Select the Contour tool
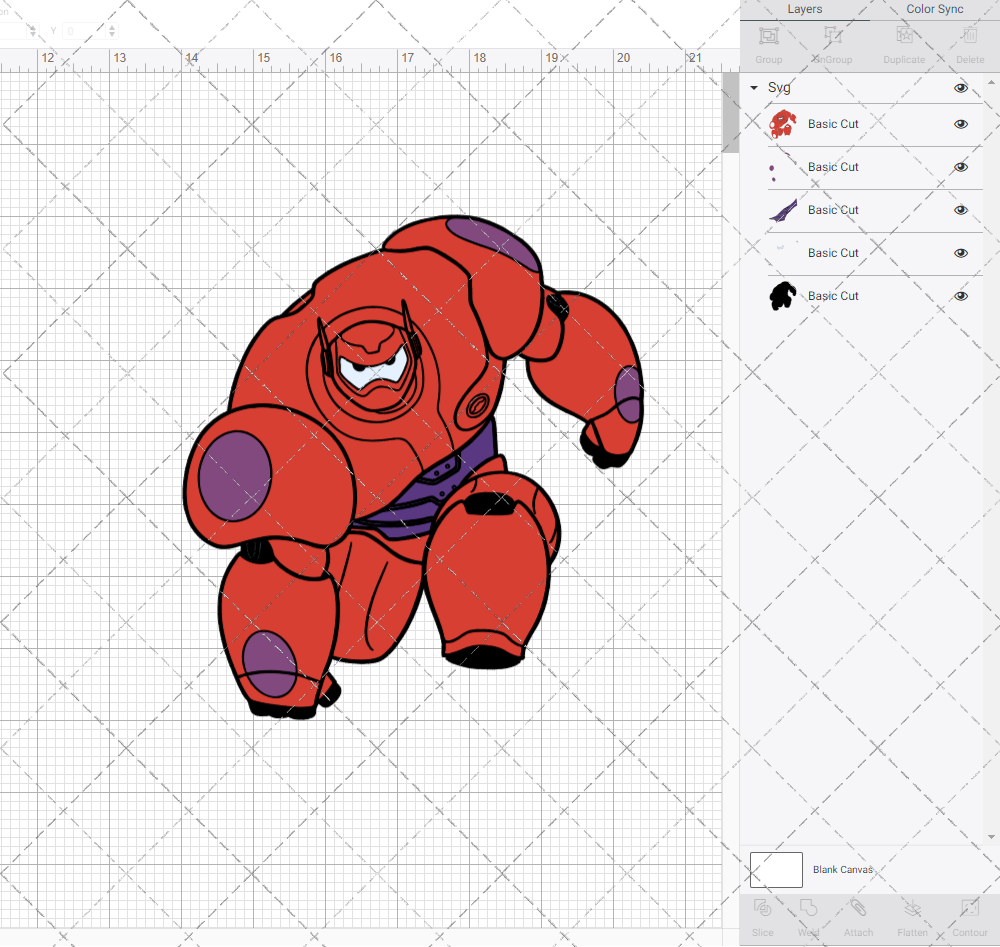 pos(970,908)
